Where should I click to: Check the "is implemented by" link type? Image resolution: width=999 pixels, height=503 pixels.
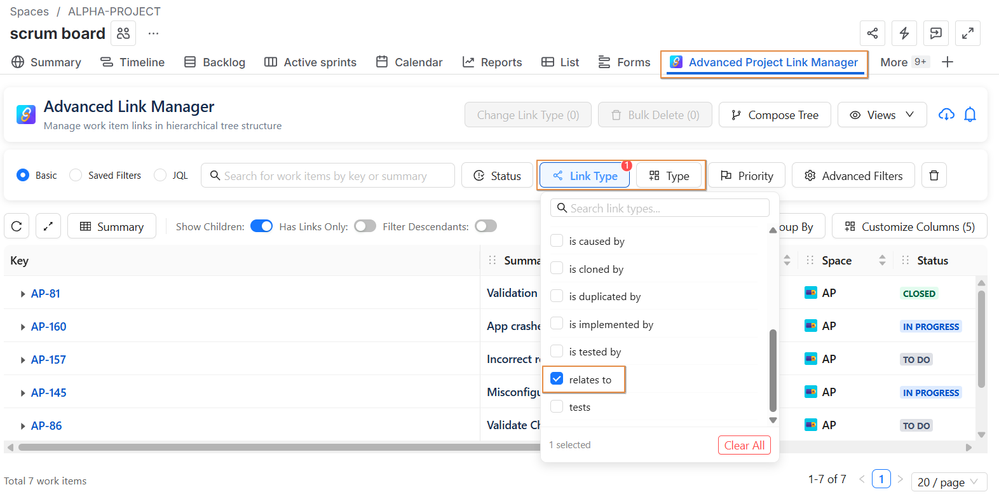point(557,324)
